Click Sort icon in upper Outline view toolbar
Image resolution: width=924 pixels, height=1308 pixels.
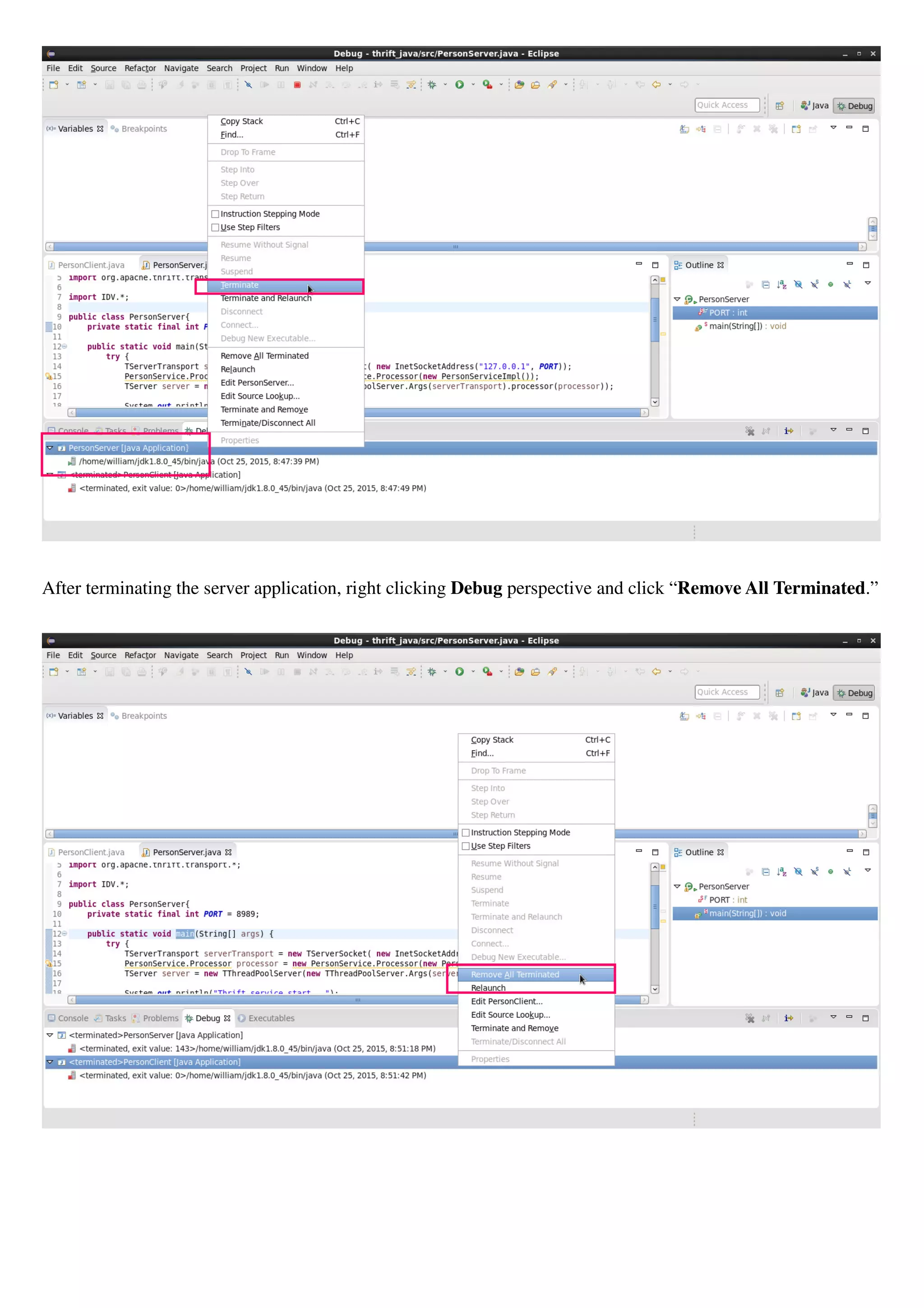coord(782,284)
